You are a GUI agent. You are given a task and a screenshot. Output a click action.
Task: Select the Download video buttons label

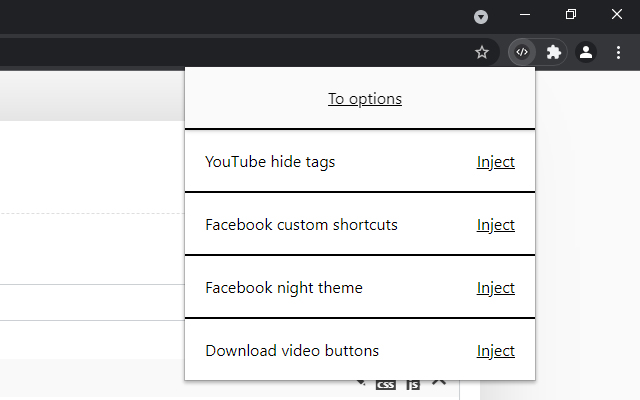point(292,351)
